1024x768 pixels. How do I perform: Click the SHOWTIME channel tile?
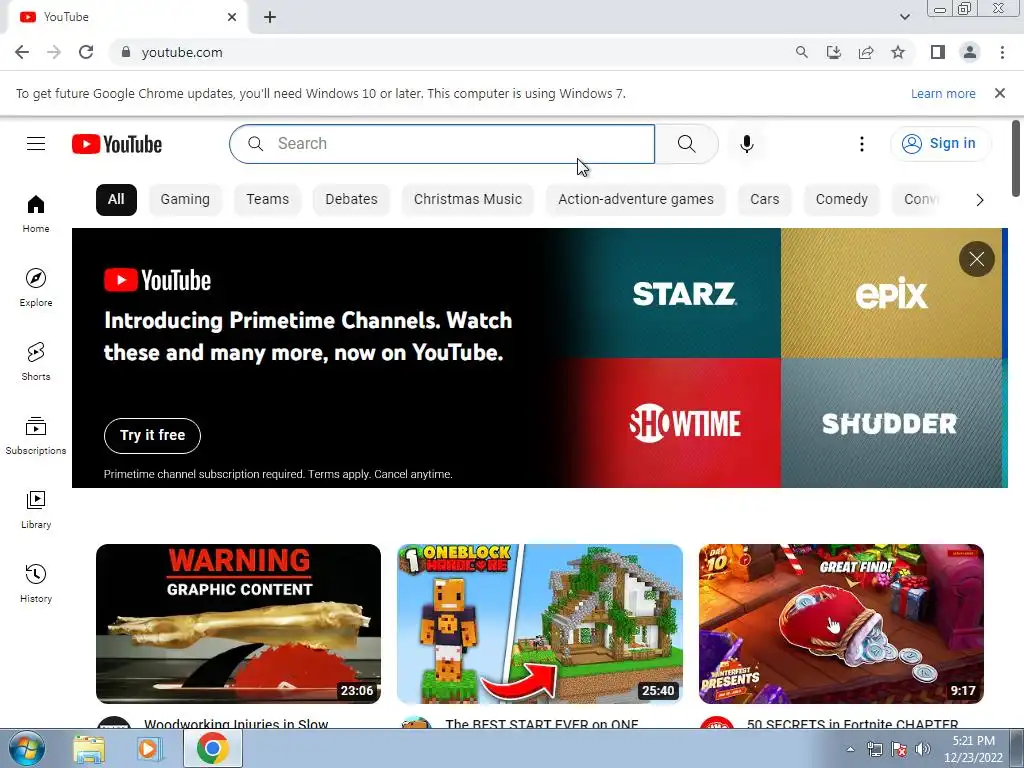pyautogui.click(x=684, y=423)
